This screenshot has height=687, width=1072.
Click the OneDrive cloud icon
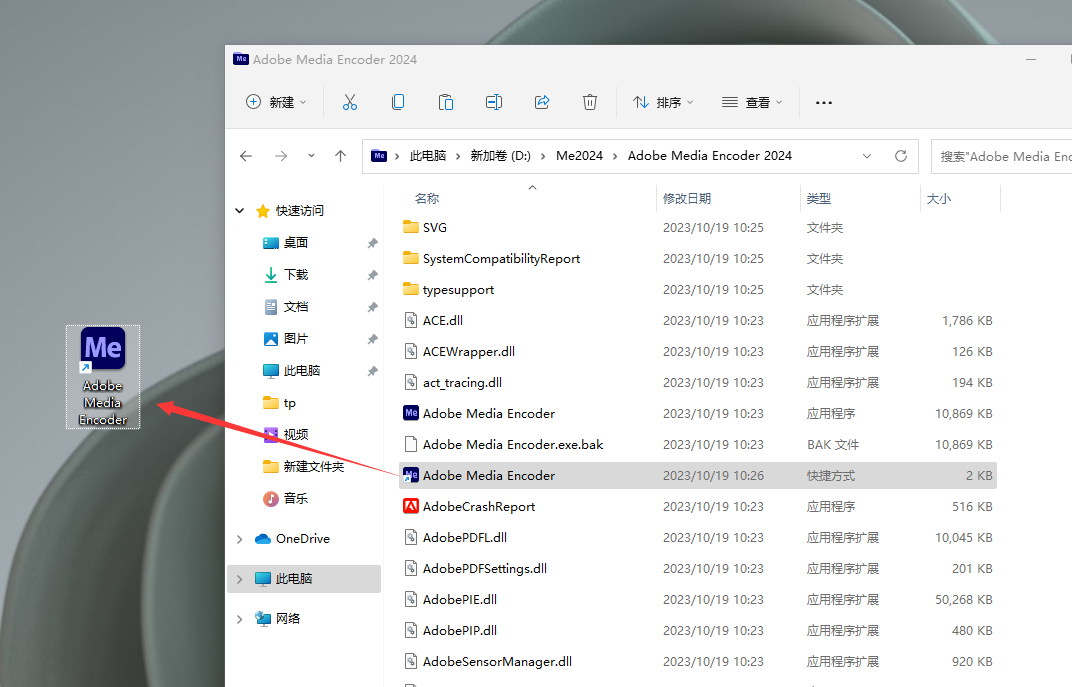coord(263,539)
